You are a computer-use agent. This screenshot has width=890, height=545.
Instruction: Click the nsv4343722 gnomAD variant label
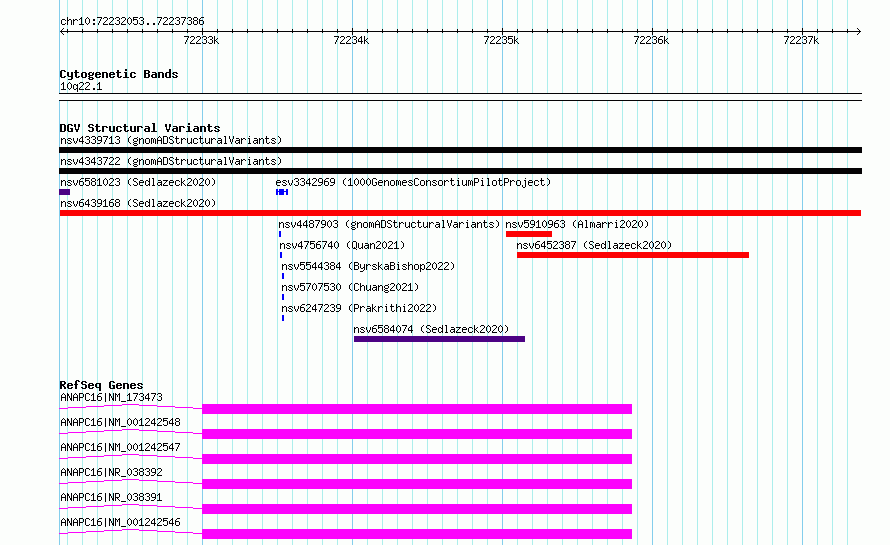click(x=171, y=161)
